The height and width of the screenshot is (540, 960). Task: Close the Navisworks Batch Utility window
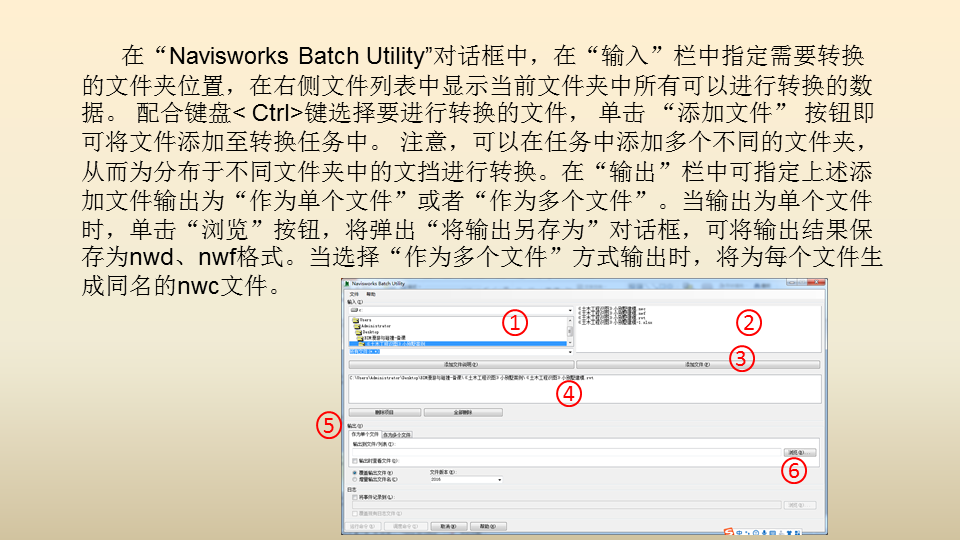(x=817, y=282)
